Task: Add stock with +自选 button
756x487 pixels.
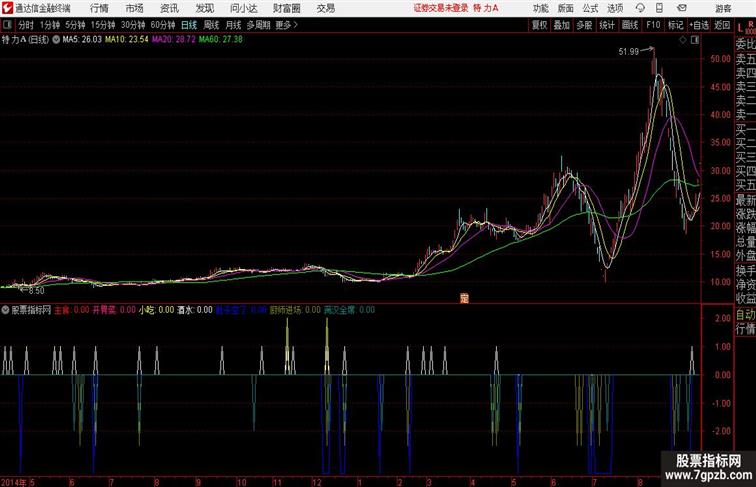Action: pos(699,25)
